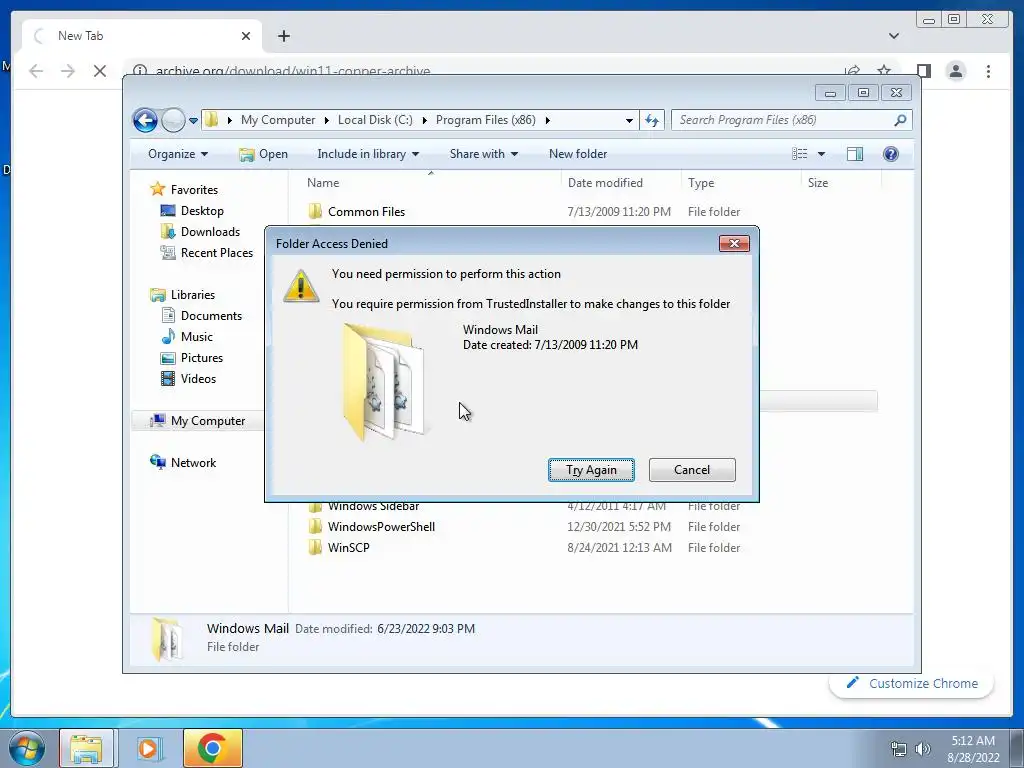1024x768 pixels.
Task: Select the WinSCP folder
Action: tap(349, 548)
